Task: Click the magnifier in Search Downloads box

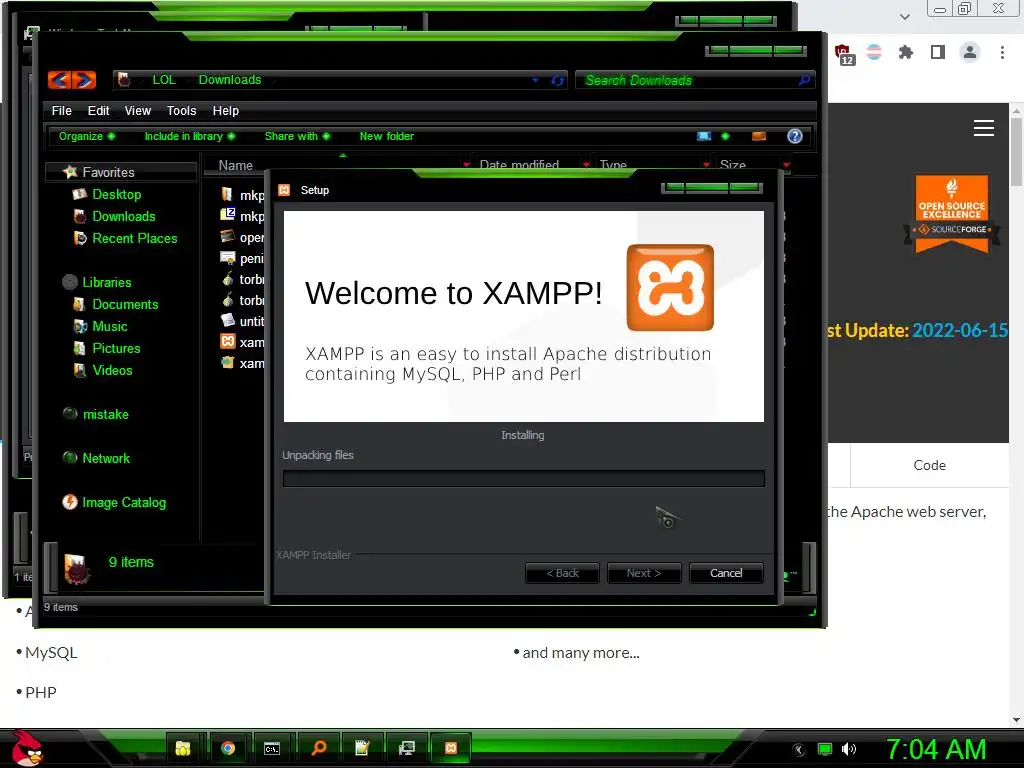Action: click(x=805, y=80)
